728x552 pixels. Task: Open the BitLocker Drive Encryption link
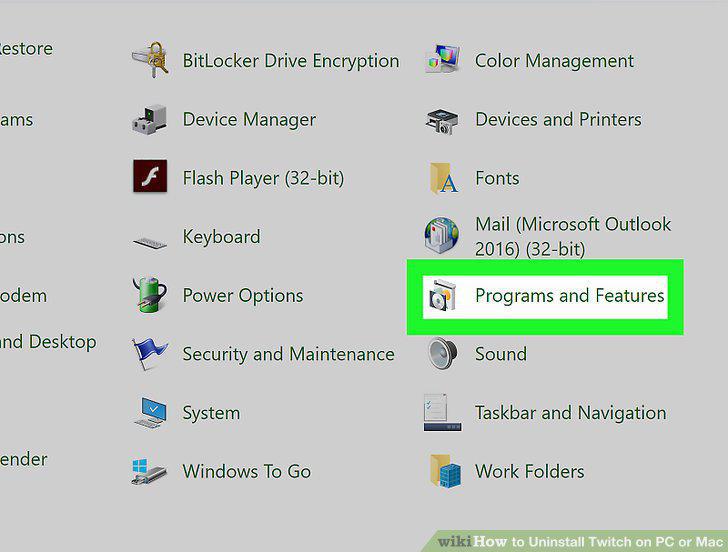291,61
